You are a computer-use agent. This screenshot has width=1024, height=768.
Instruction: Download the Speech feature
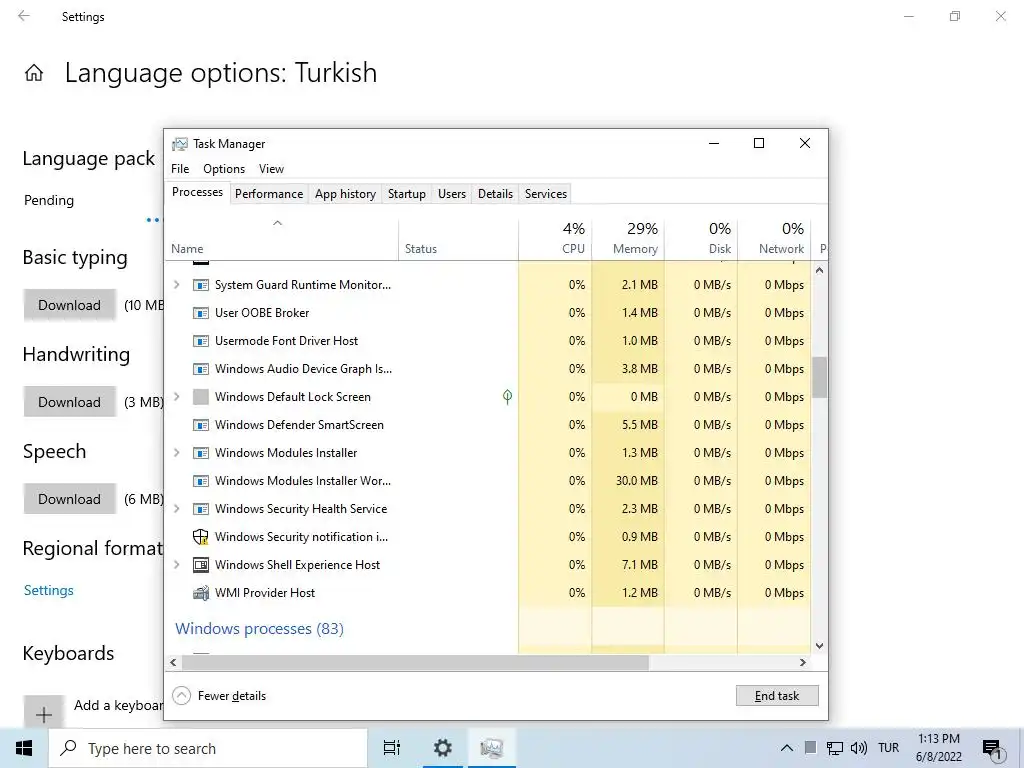pos(70,499)
